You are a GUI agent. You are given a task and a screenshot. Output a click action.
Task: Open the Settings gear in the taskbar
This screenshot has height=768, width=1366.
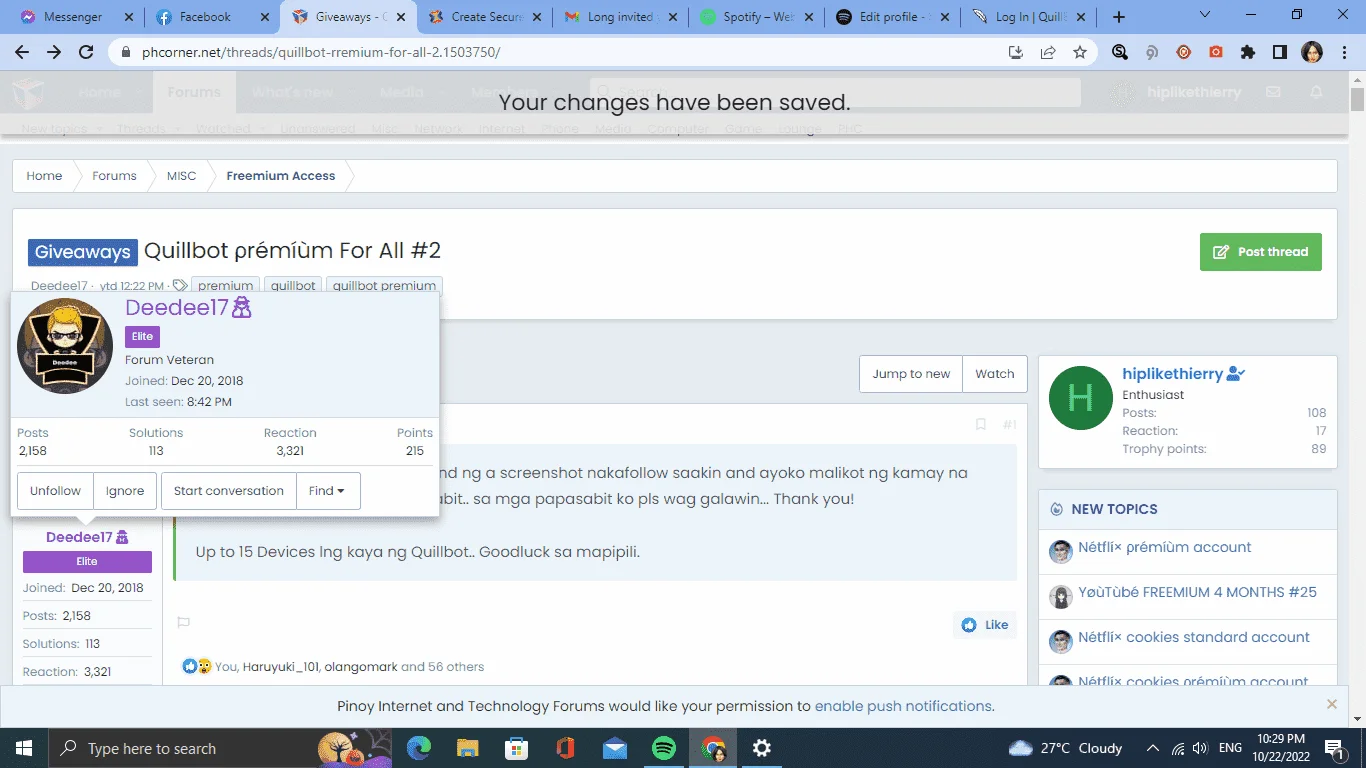tap(761, 748)
